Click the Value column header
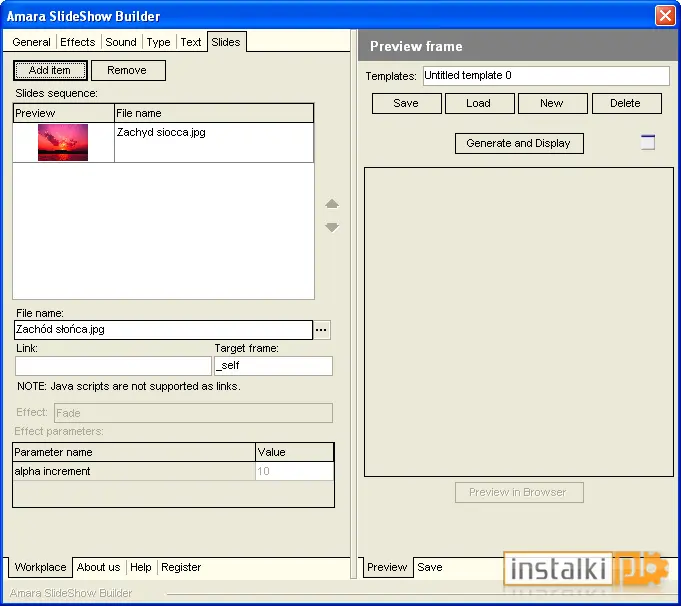This screenshot has height=606, width=681. coord(294,452)
